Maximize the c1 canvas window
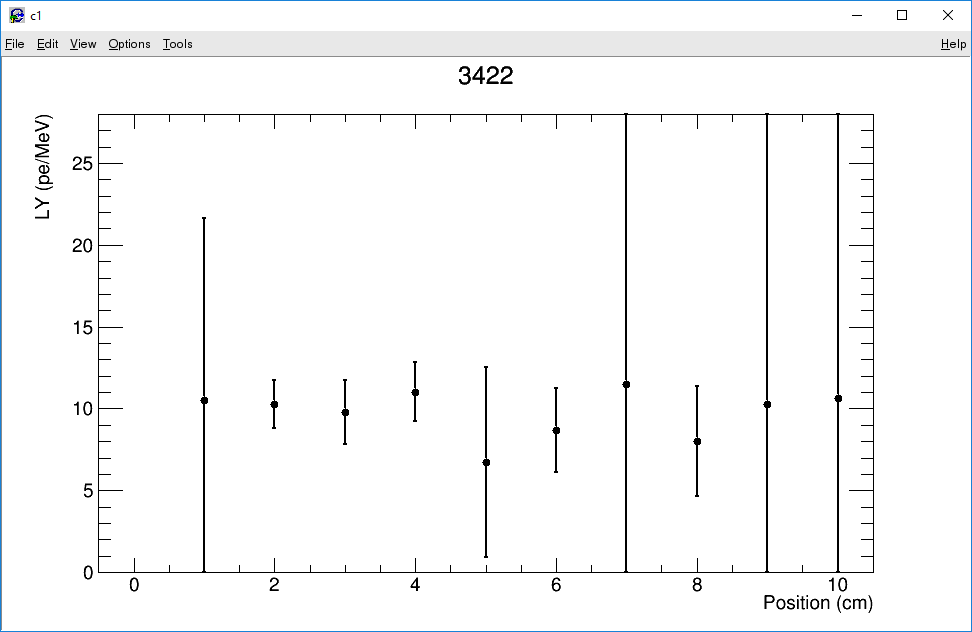972x632 pixels. tap(902, 15)
